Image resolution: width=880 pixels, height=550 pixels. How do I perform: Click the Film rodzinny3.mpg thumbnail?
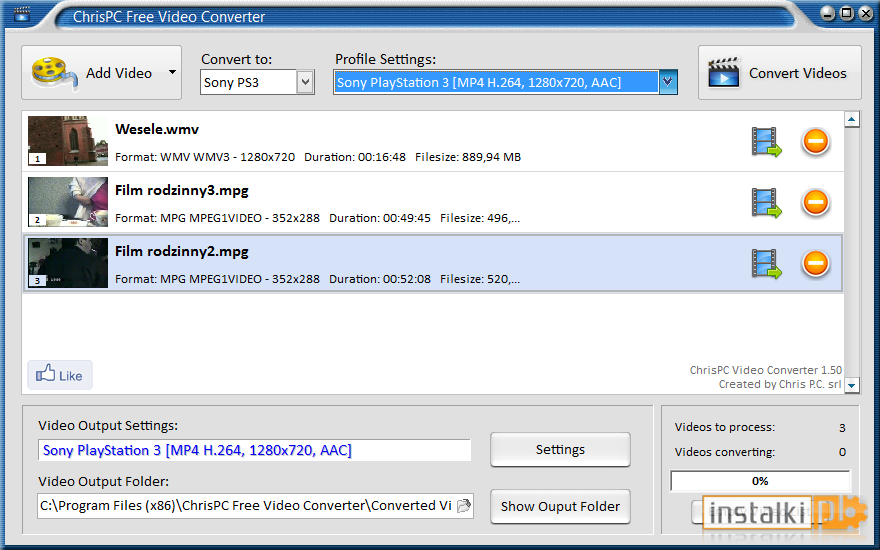click(x=68, y=202)
